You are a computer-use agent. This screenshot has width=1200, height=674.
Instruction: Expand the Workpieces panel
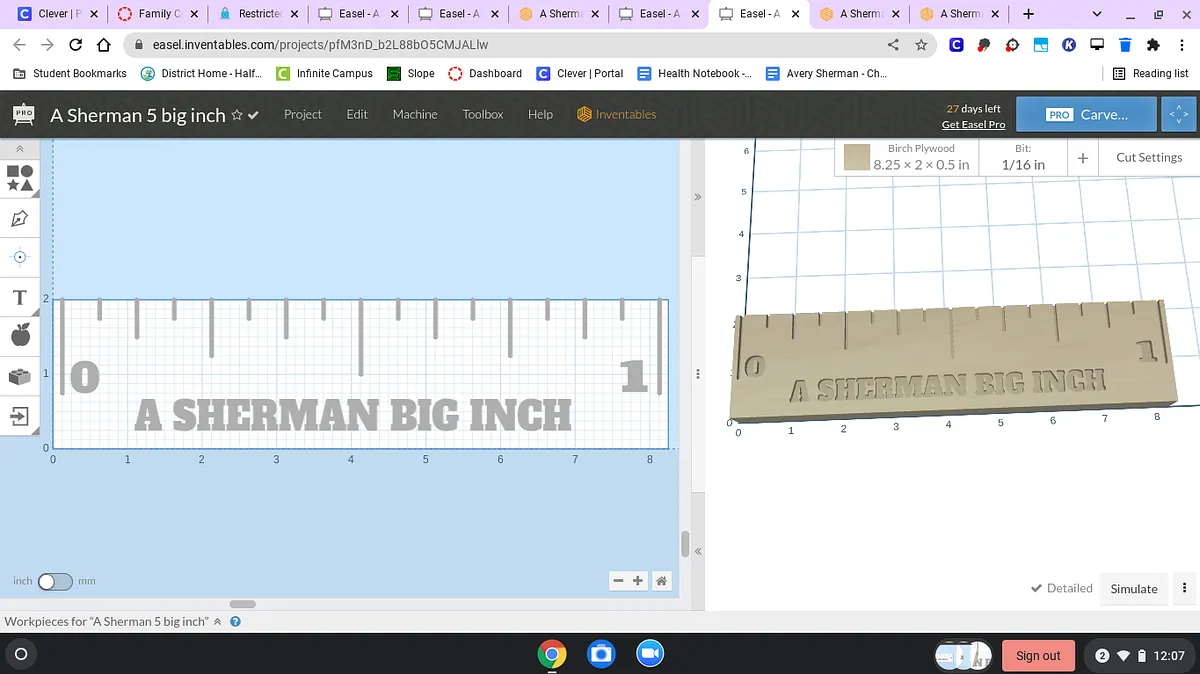pos(218,621)
